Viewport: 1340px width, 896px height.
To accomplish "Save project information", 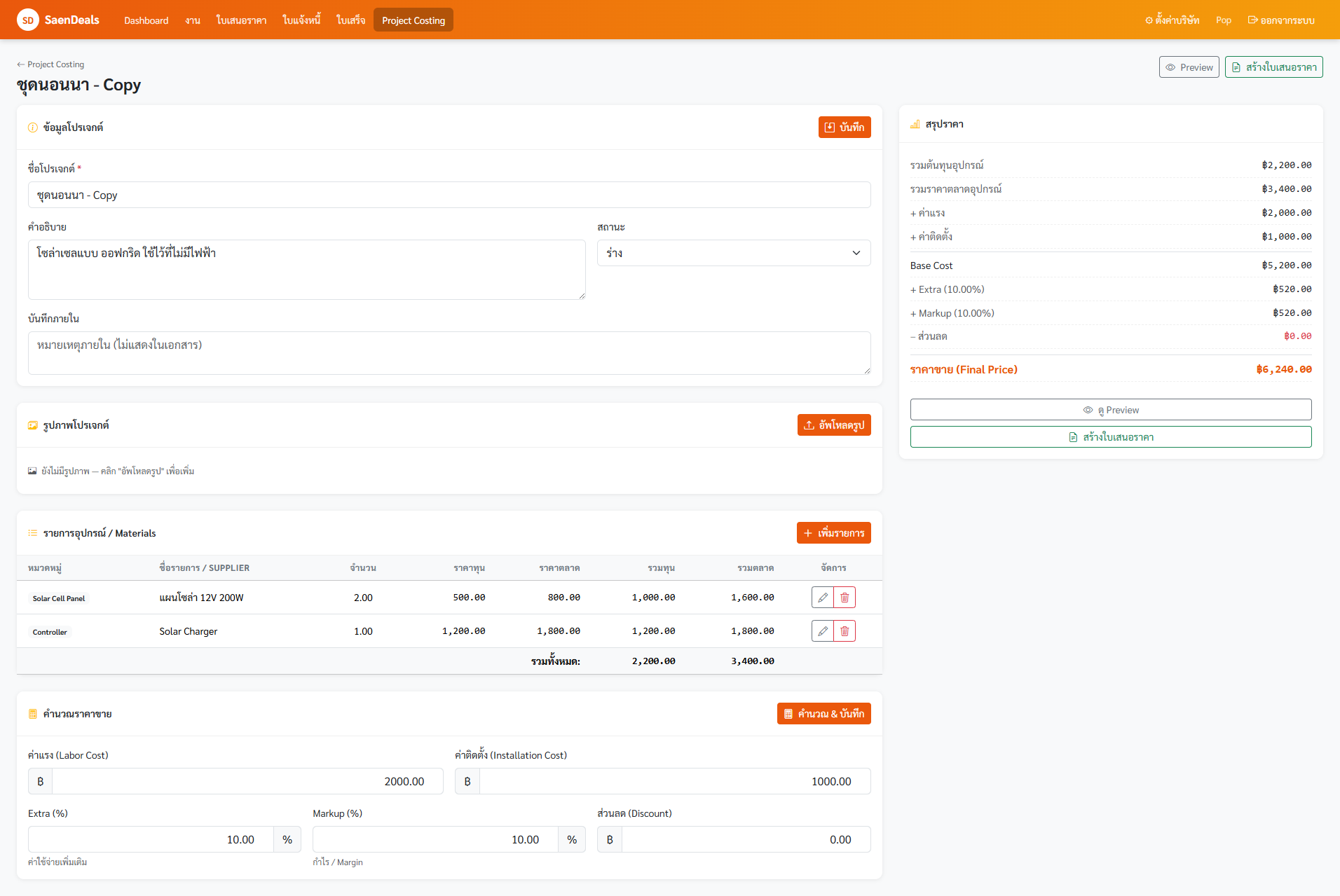I will 845,127.
